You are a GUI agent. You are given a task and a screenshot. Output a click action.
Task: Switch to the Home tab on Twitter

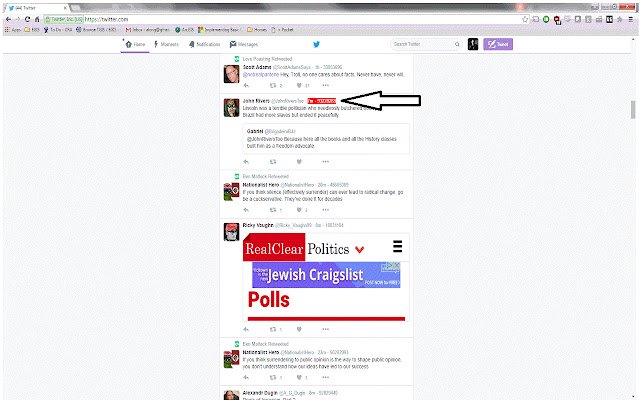coord(136,44)
